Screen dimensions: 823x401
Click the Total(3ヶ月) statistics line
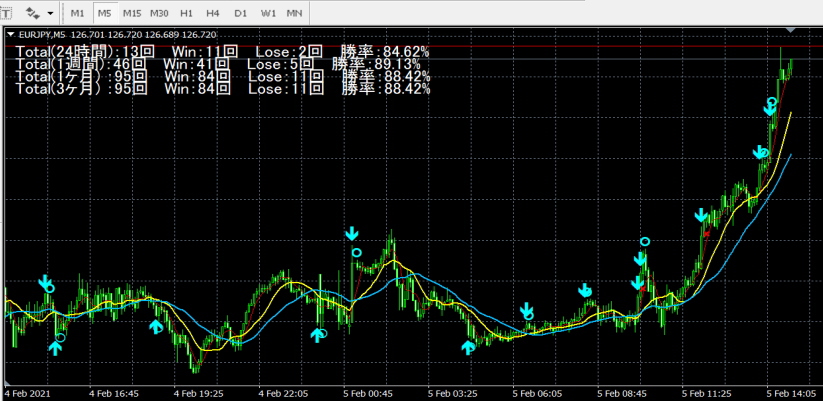pos(223,89)
